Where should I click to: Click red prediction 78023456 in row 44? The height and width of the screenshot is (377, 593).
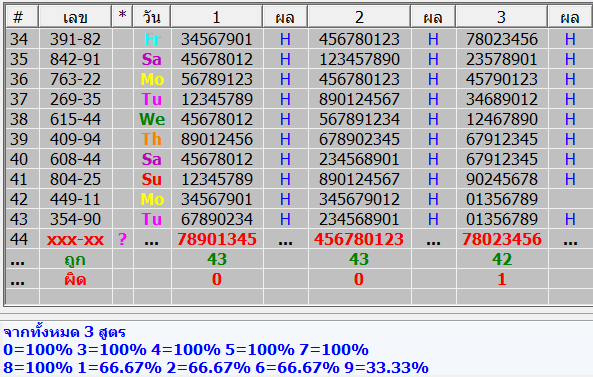(x=501, y=239)
